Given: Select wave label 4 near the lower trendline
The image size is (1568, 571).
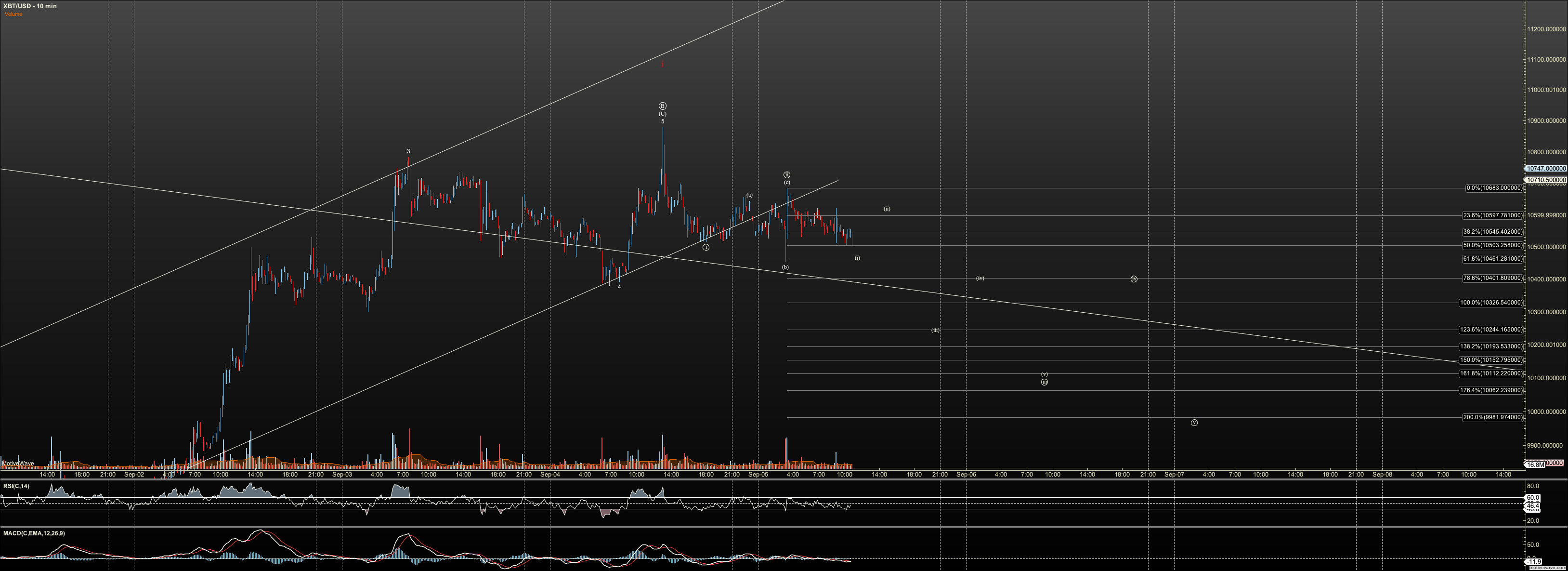Looking at the screenshot, I should (x=619, y=287).
